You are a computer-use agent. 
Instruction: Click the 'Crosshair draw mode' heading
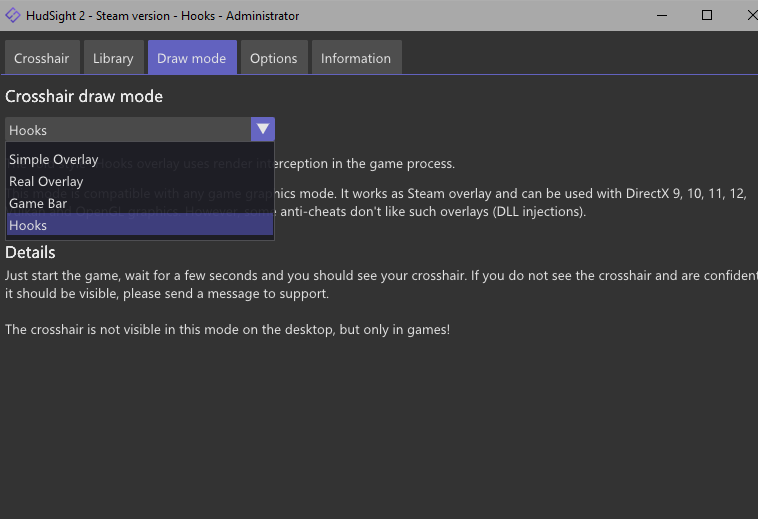[84, 96]
